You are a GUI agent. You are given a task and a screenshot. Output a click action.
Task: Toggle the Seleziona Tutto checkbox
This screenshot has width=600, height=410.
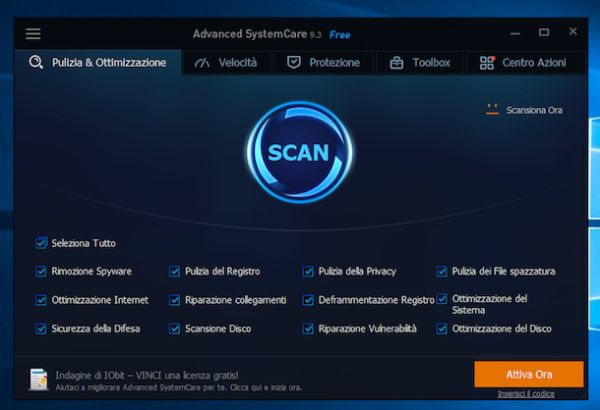[41, 243]
